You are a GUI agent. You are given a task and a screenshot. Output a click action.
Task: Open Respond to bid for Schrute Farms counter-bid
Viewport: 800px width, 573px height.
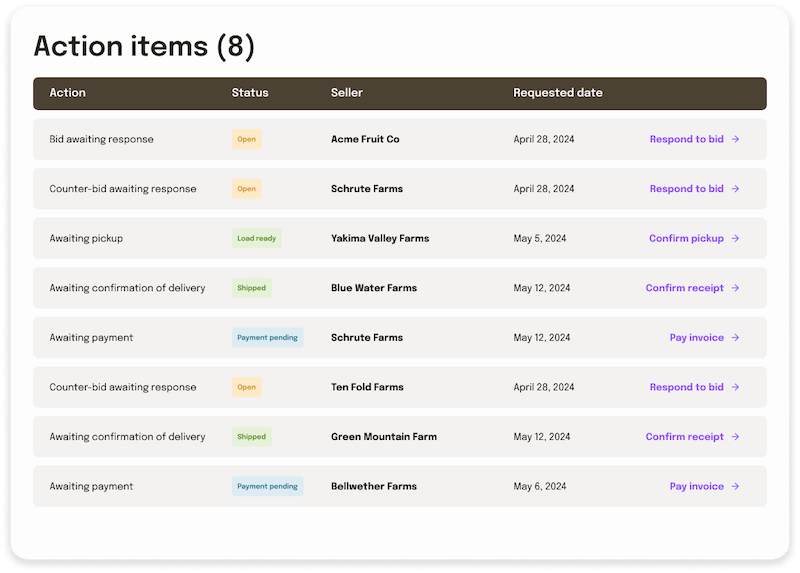687,189
